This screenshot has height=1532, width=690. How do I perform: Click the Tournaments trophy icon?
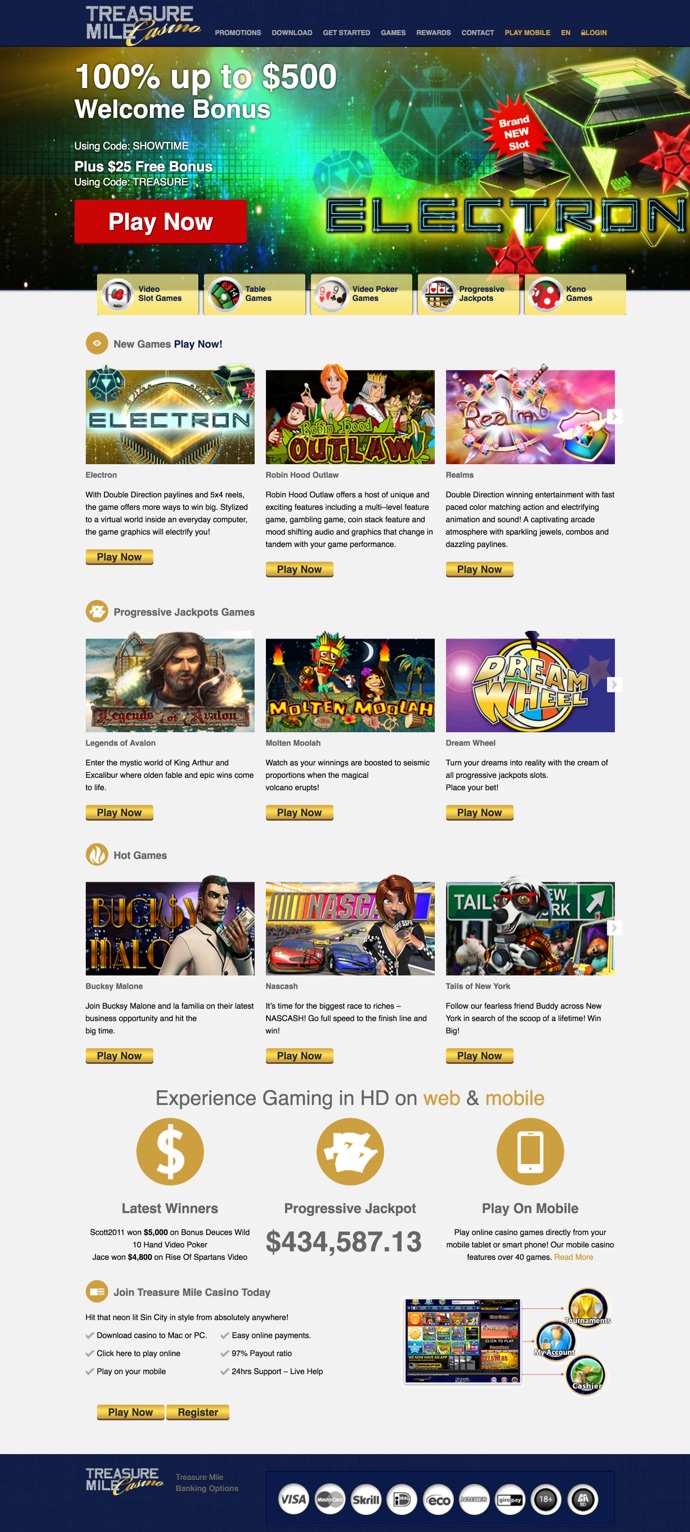coord(587,1307)
